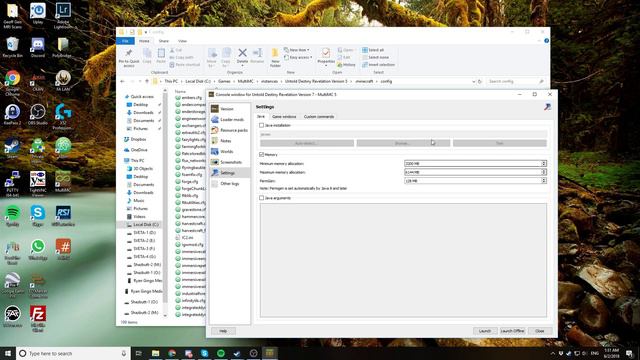Screen dimensions: 640x360
Task: Select the Share ribbon tab in Explorer
Action: point(164,41)
